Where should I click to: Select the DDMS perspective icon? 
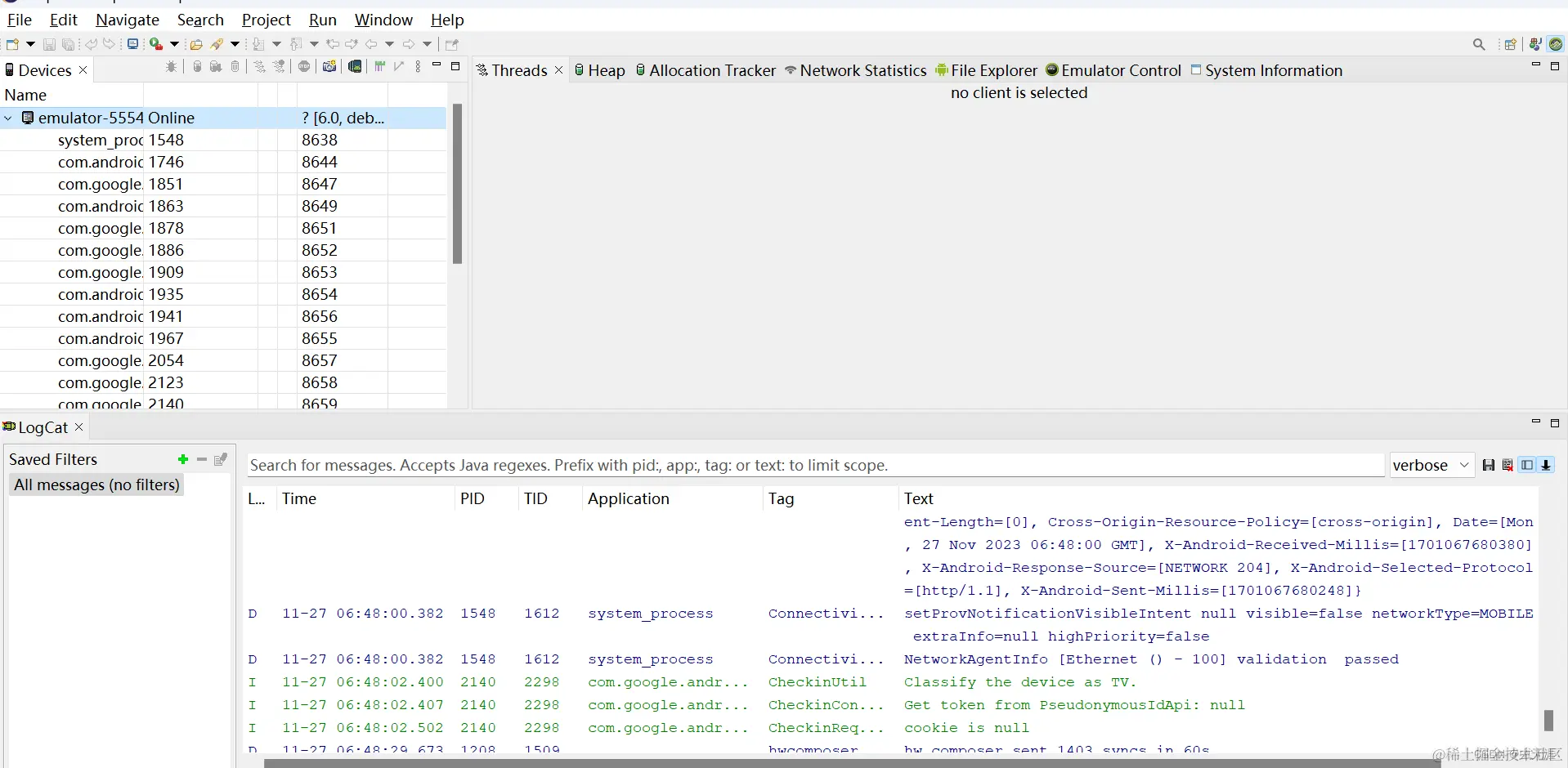tap(1556, 44)
